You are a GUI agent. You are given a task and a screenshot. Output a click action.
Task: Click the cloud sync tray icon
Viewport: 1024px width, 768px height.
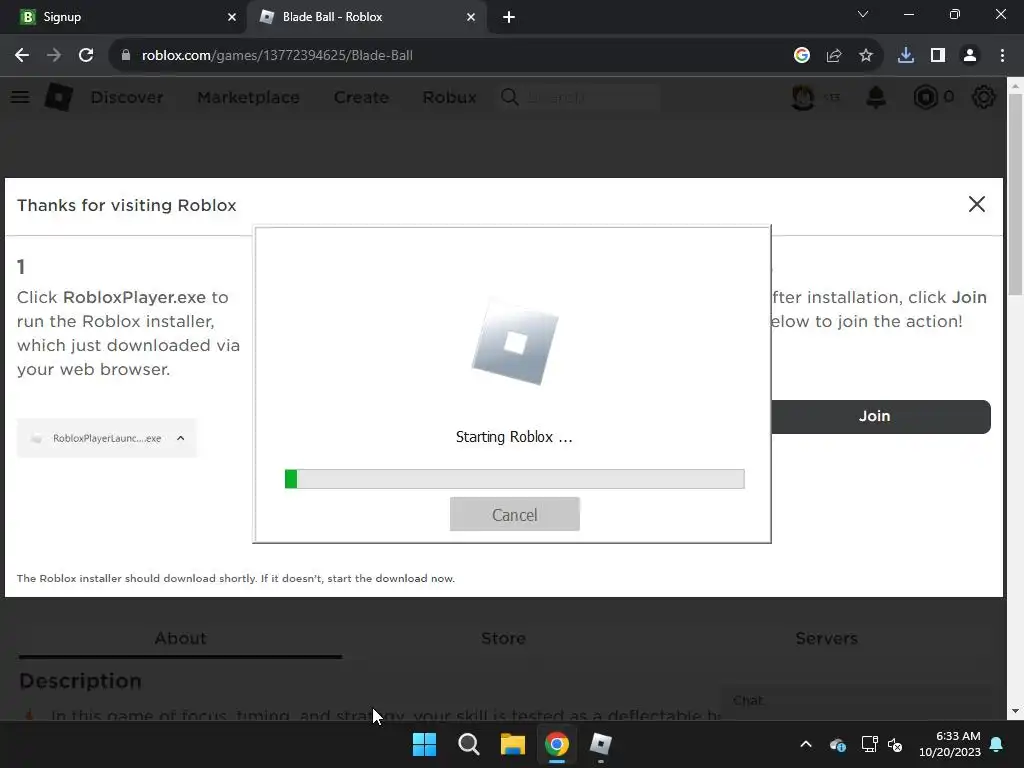[838, 744]
